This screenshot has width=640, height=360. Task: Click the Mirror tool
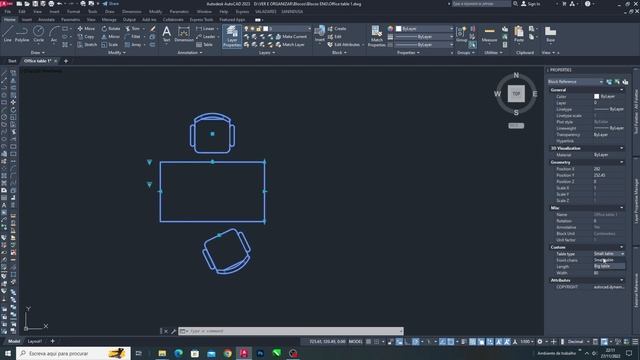(111, 37)
